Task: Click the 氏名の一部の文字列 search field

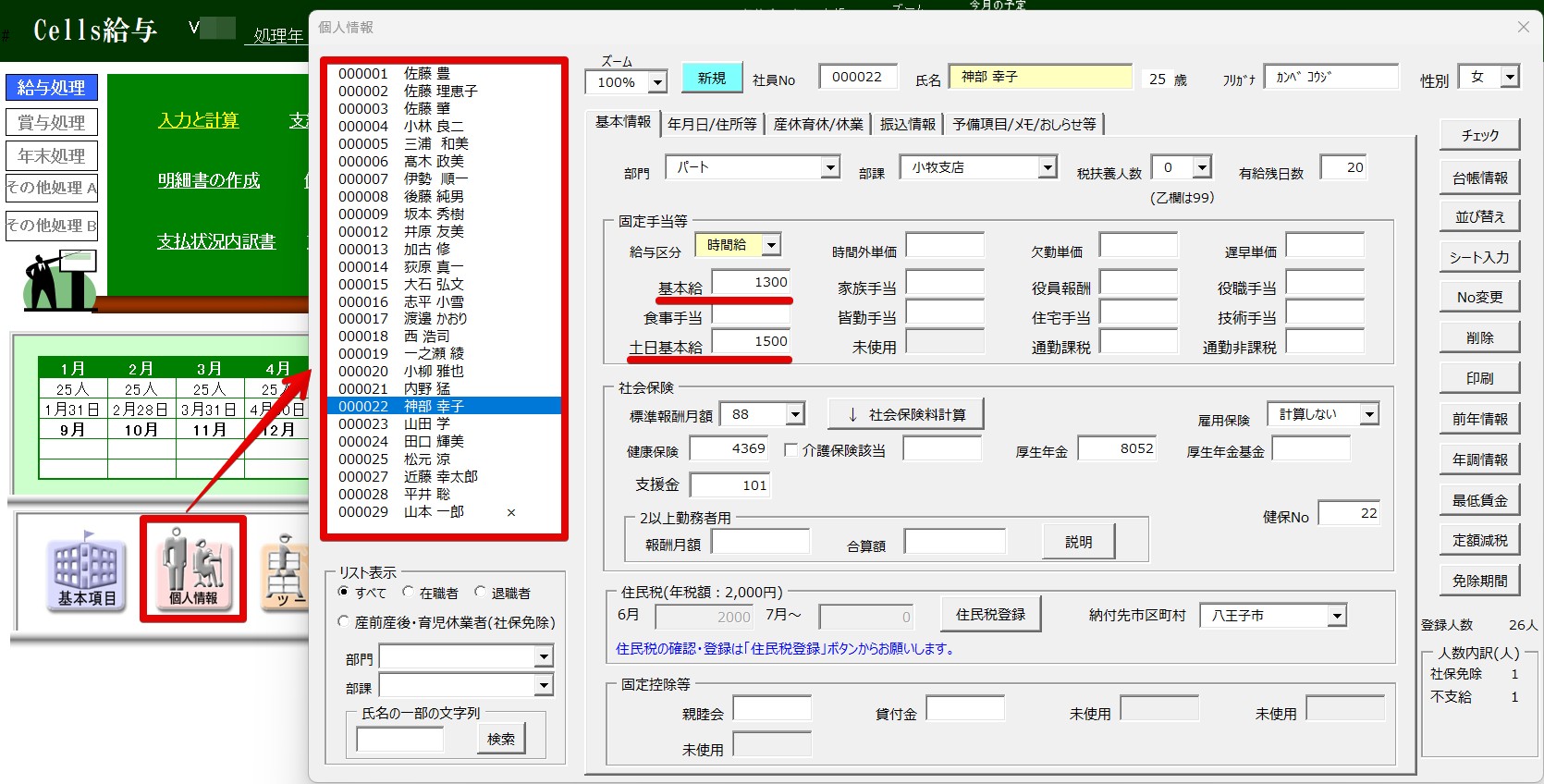Action: [x=400, y=740]
